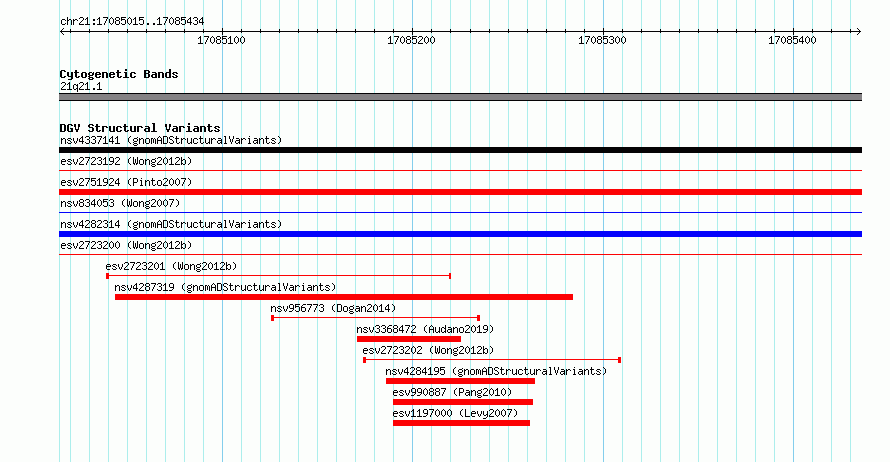Click ruler position 17085200
The width and height of the screenshot is (890, 462).
click(x=412, y=40)
